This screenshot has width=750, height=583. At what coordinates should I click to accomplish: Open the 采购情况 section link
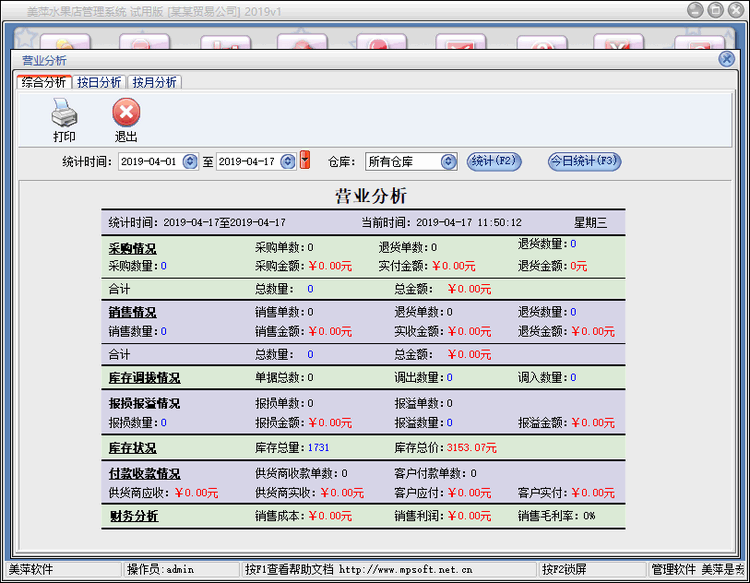[132, 249]
